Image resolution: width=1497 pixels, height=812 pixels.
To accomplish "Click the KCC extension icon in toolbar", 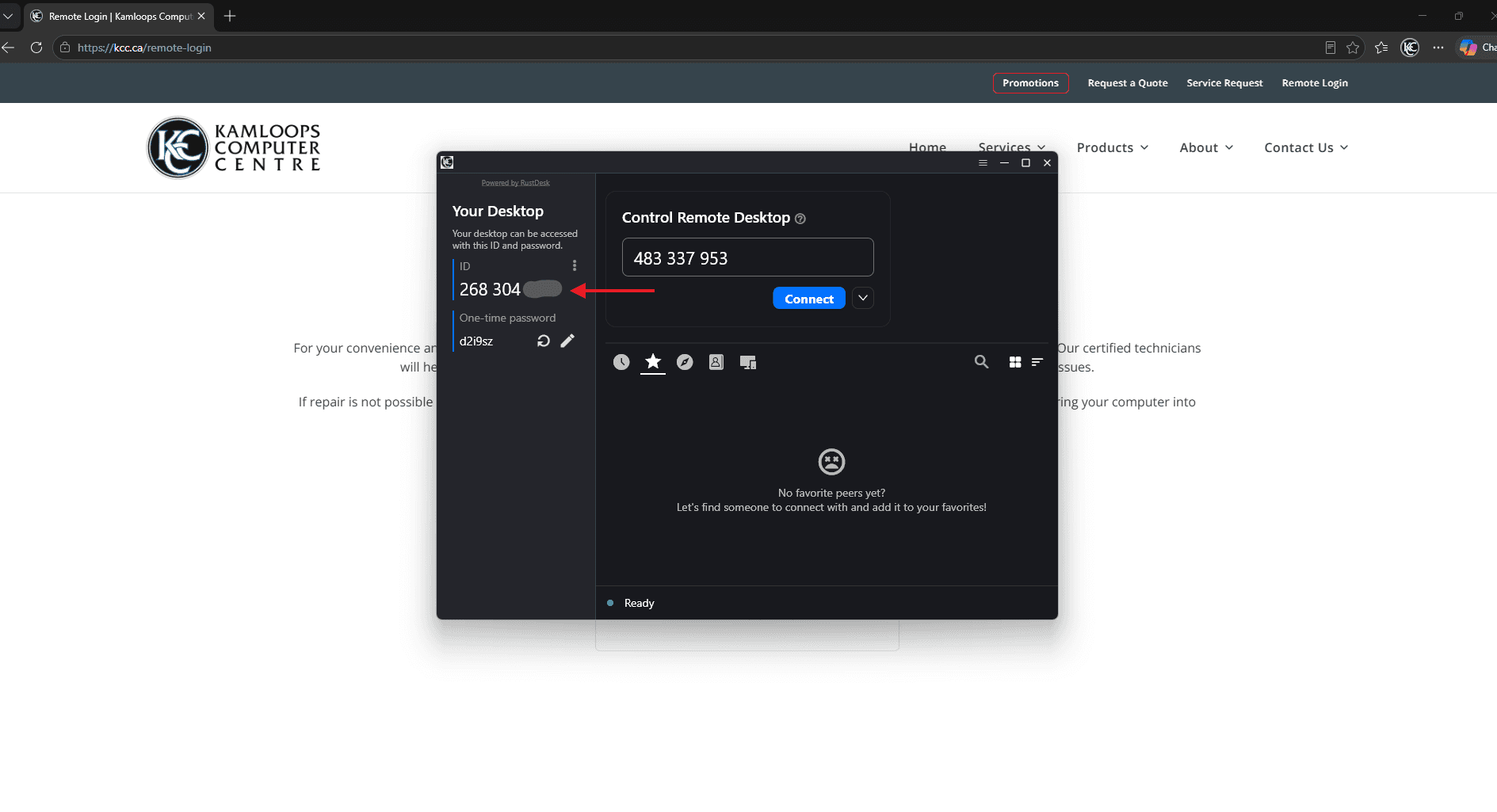I will pos(1410,48).
